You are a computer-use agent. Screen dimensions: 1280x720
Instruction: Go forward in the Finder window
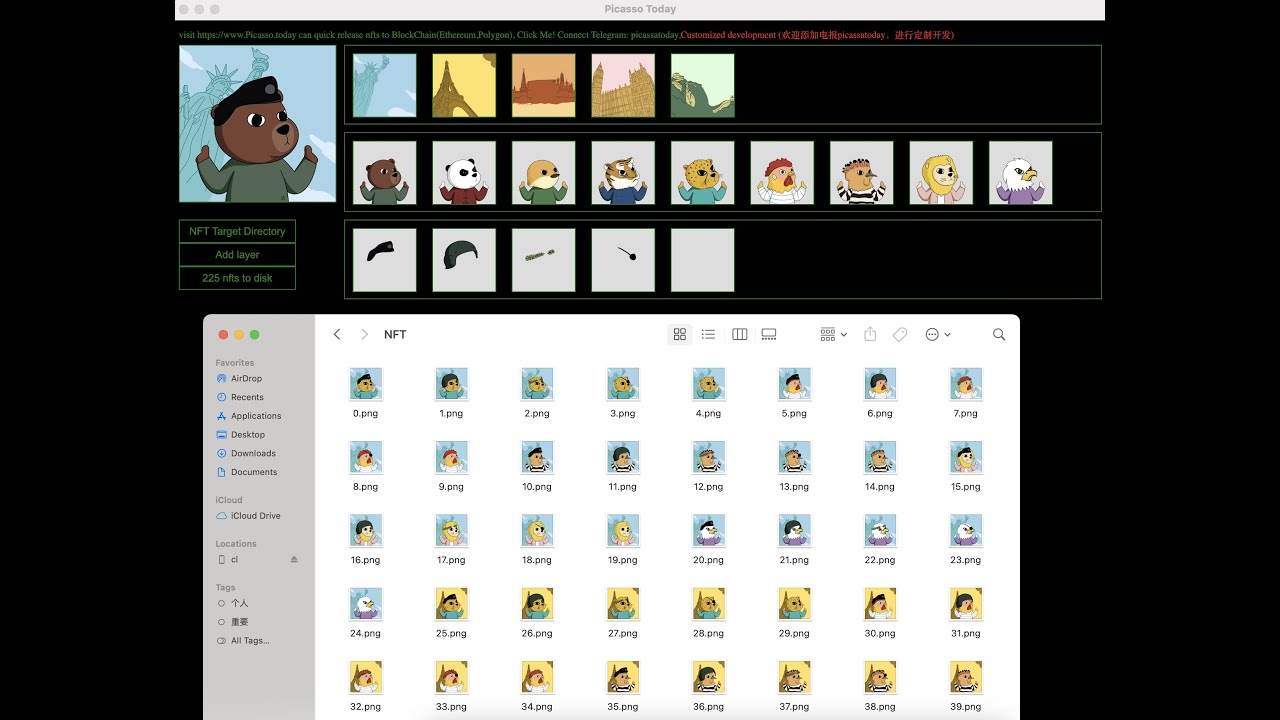pos(364,334)
